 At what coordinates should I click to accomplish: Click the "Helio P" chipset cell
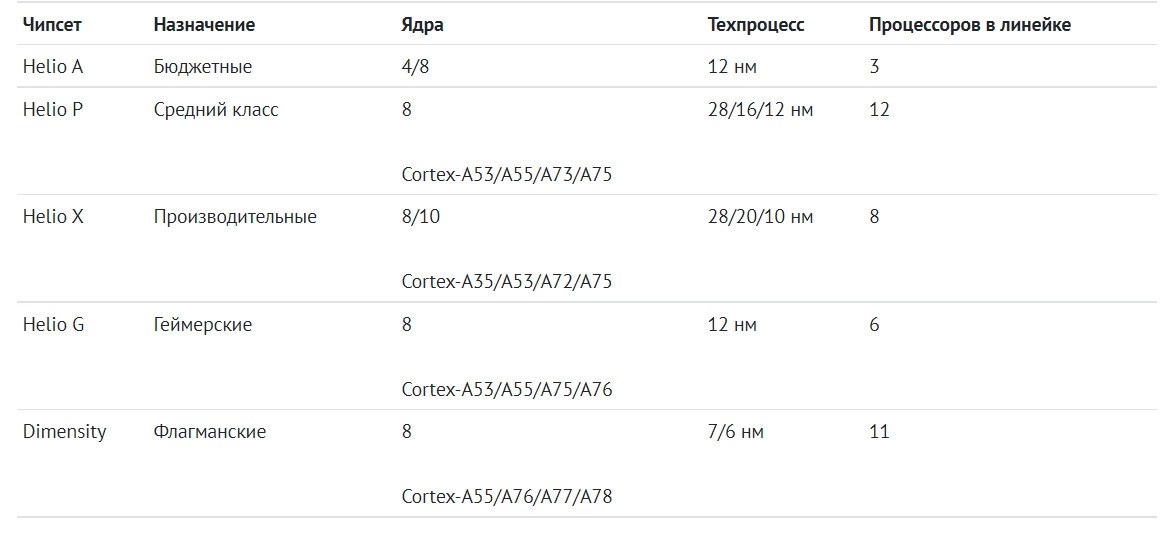click(x=53, y=110)
